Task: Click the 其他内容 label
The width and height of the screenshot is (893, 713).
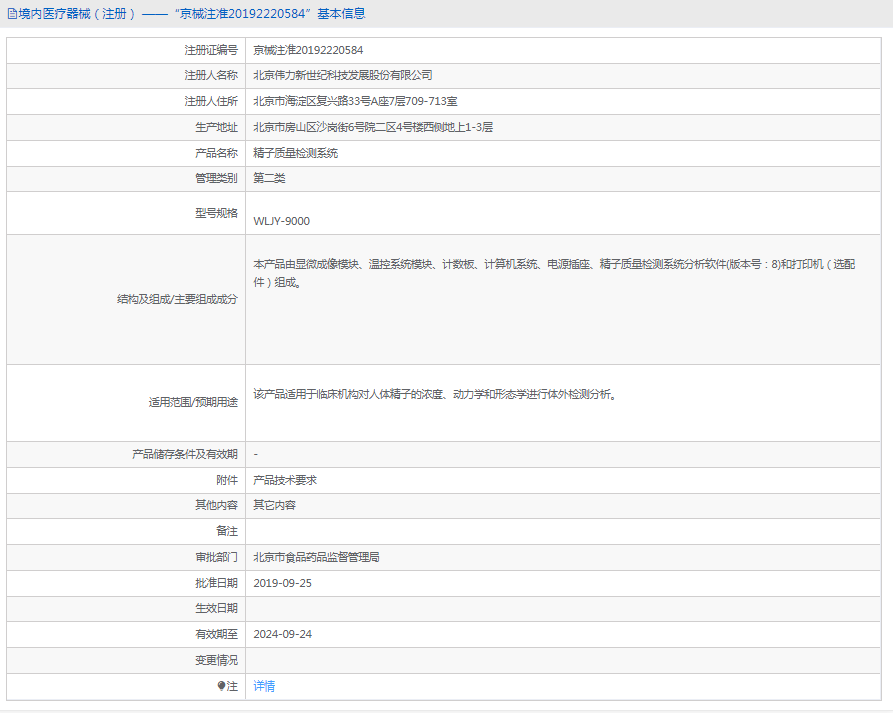Action: tap(216, 505)
